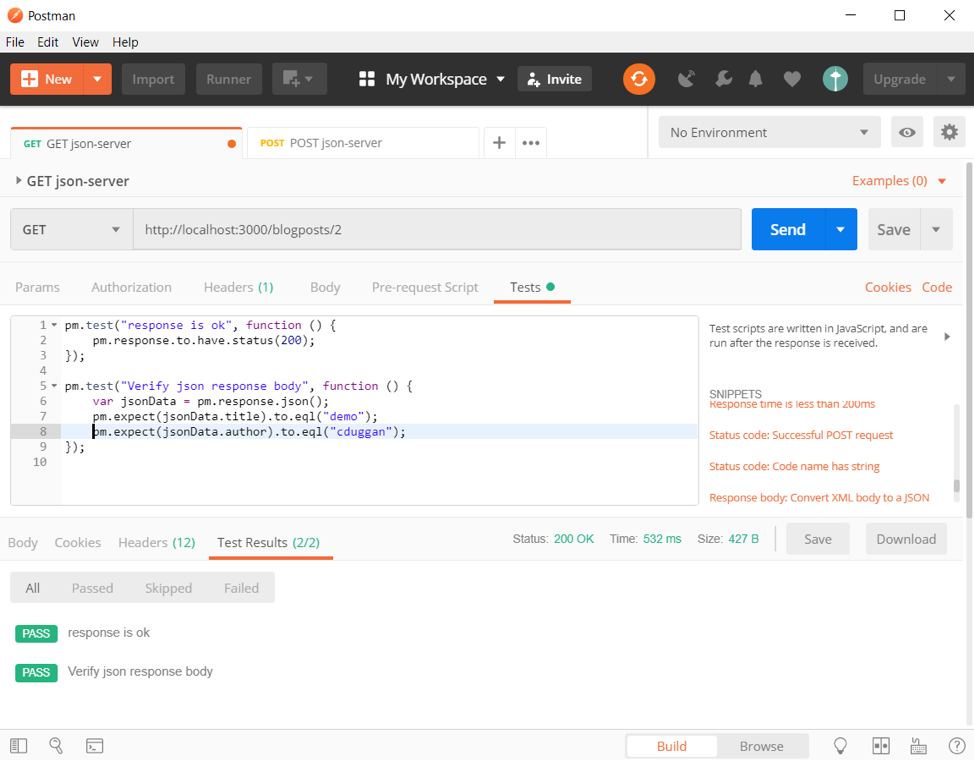Screen dimensions: 974x760
Task: Insert snippet Status code: Successful POST request
Action: click(x=801, y=435)
